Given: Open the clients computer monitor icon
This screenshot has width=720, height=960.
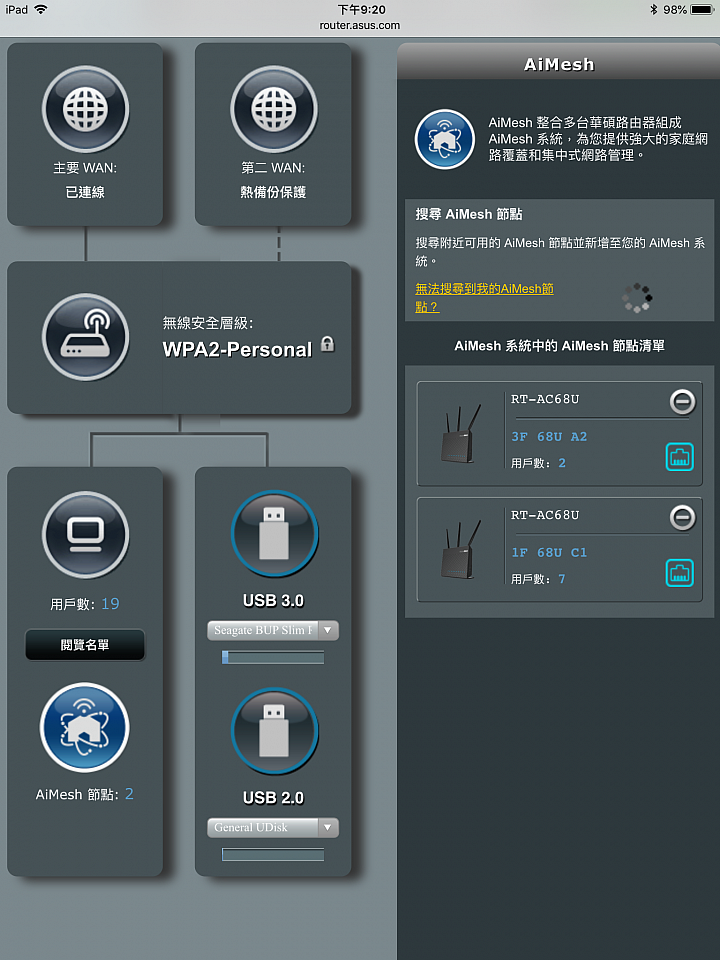Looking at the screenshot, I should [85, 534].
